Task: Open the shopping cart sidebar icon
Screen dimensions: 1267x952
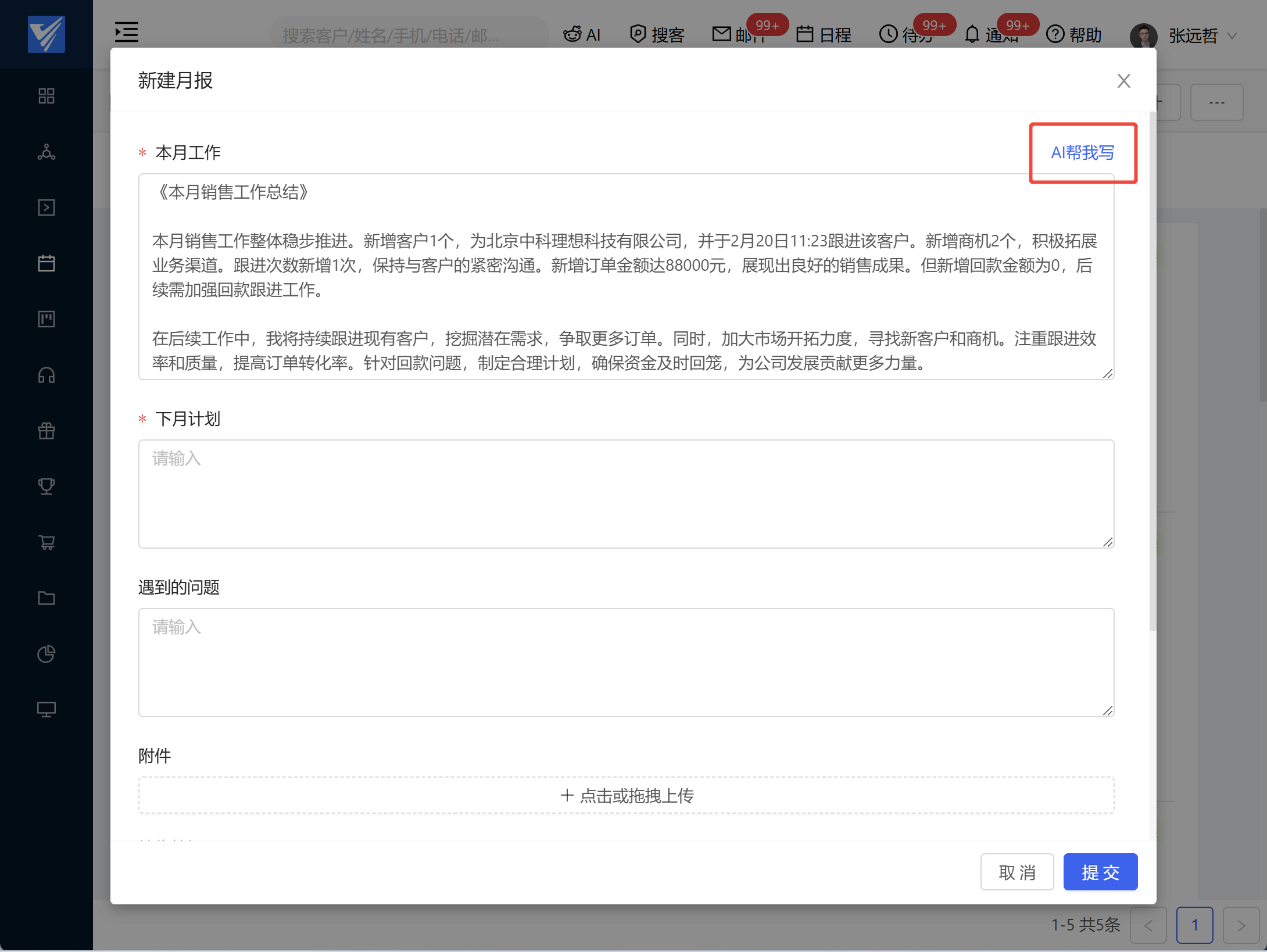Action: click(x=46, y=542)
